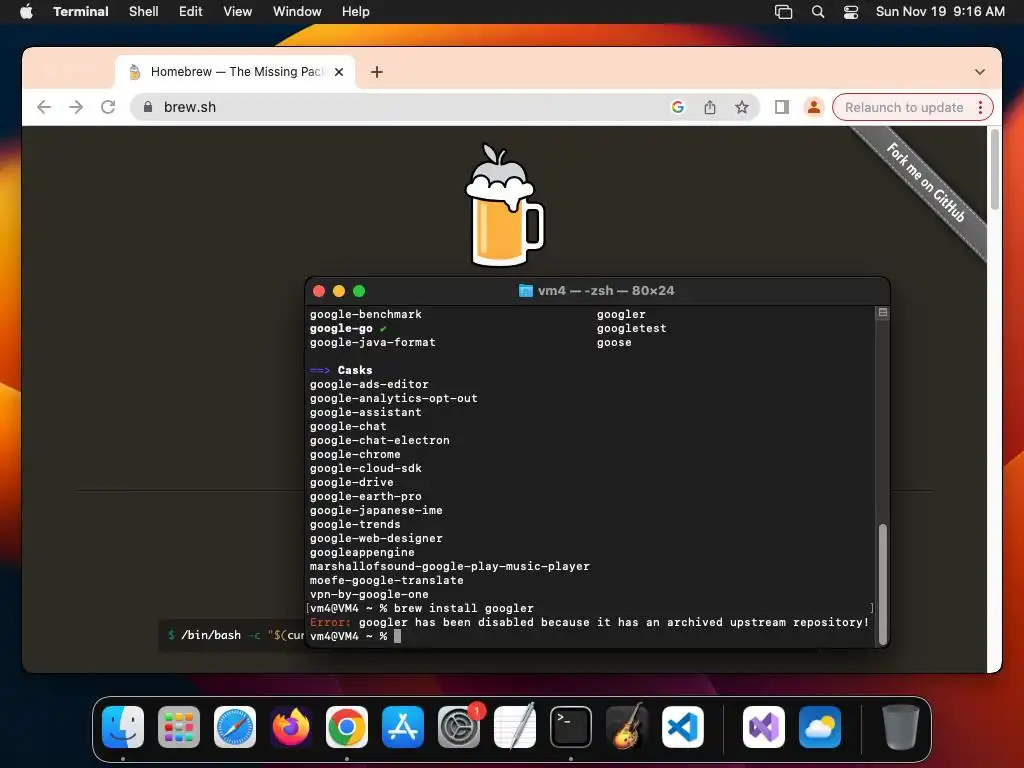Open Trash from the Dock
This screenshot has width=1024, height=768.
click(901, 726)
